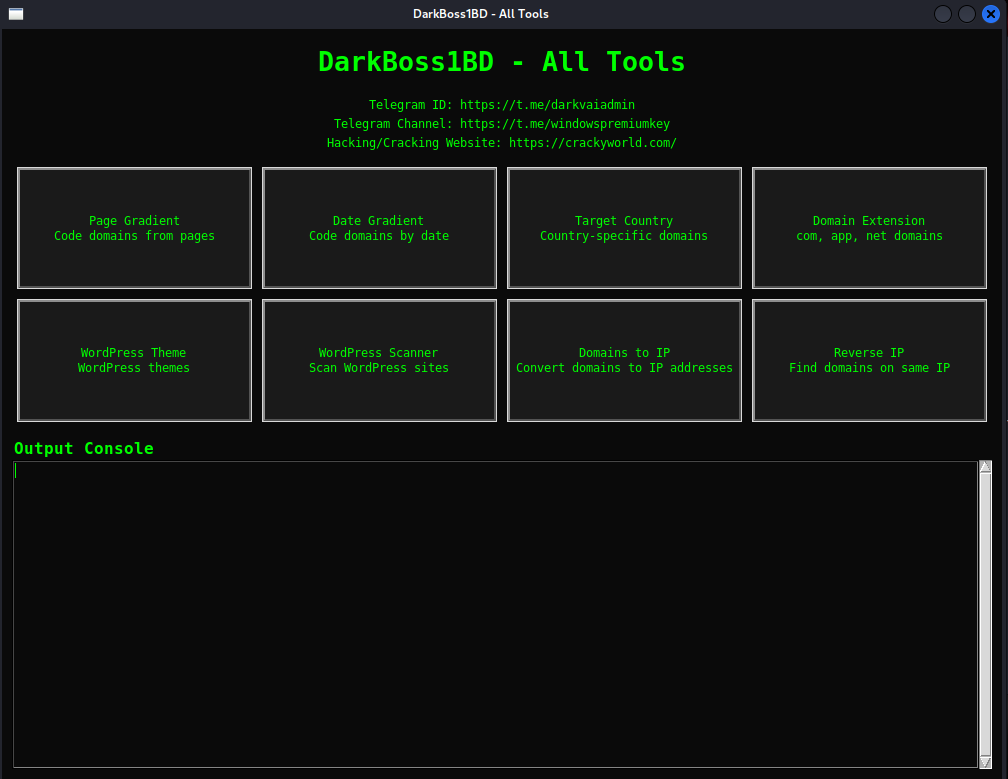The image size is (1008, 779).
Task: Open the Domains to IP converter
Action: click(x=624, y=361)
